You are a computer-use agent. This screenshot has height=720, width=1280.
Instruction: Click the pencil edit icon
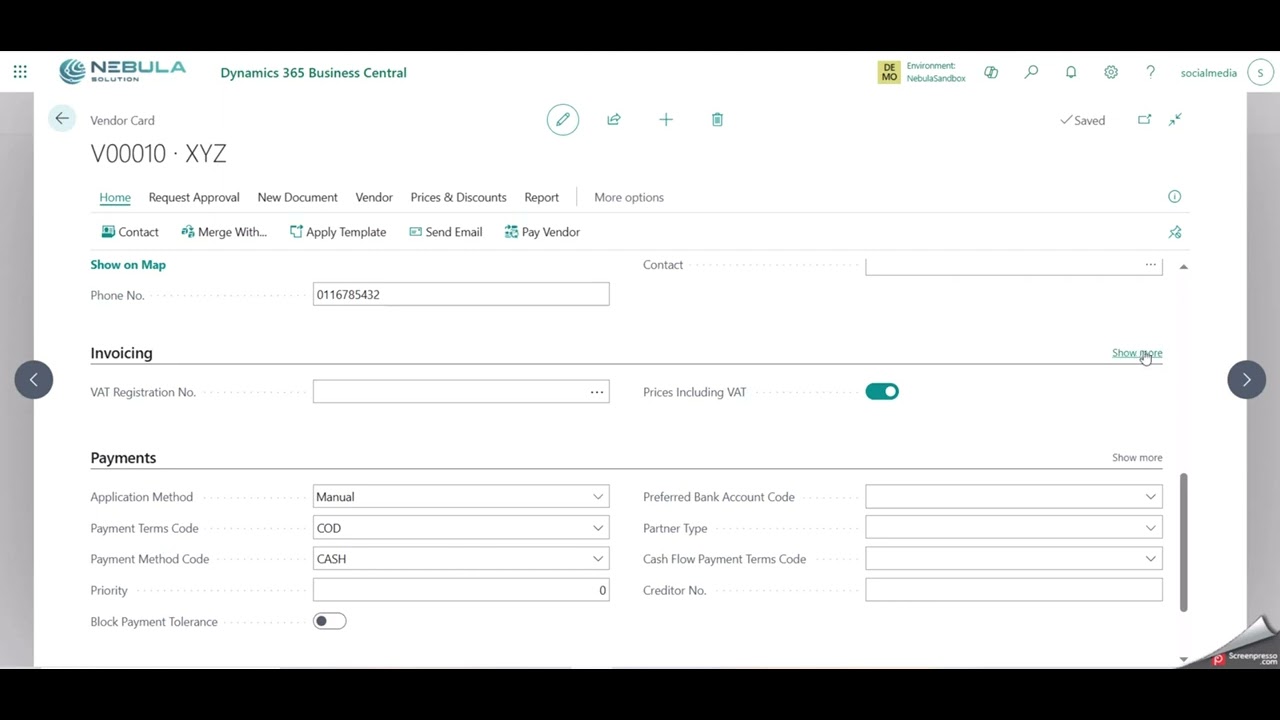(x=563, y=120)
